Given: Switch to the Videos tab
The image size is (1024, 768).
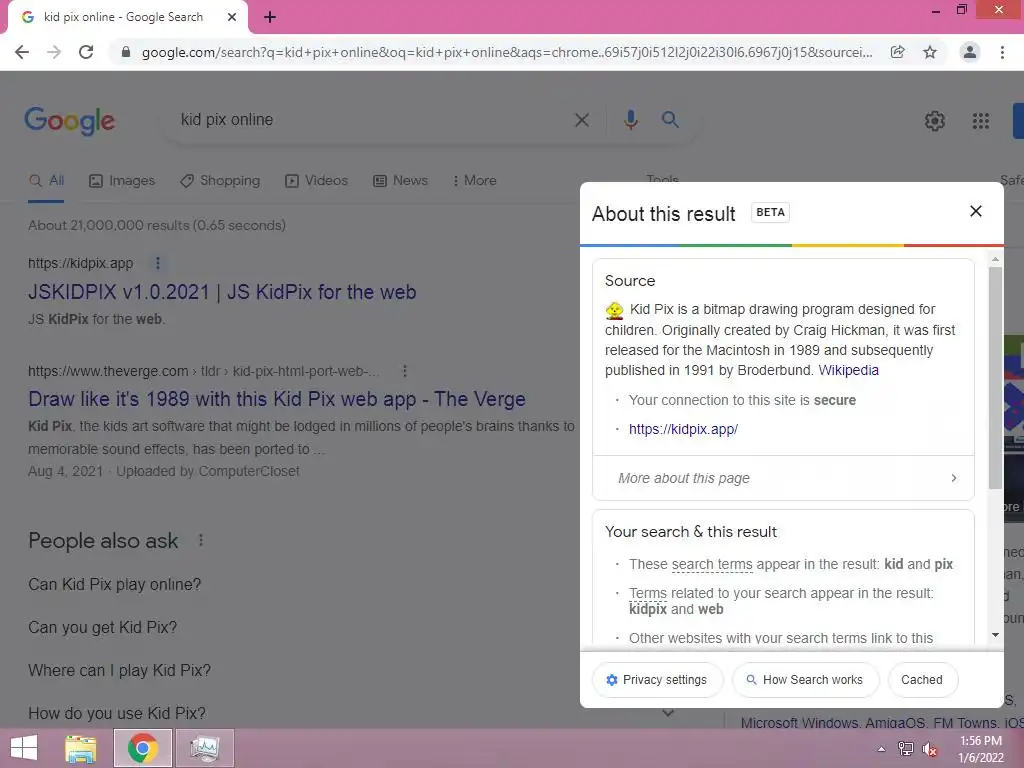Looking at the screenshot, I should click(317, 181).
